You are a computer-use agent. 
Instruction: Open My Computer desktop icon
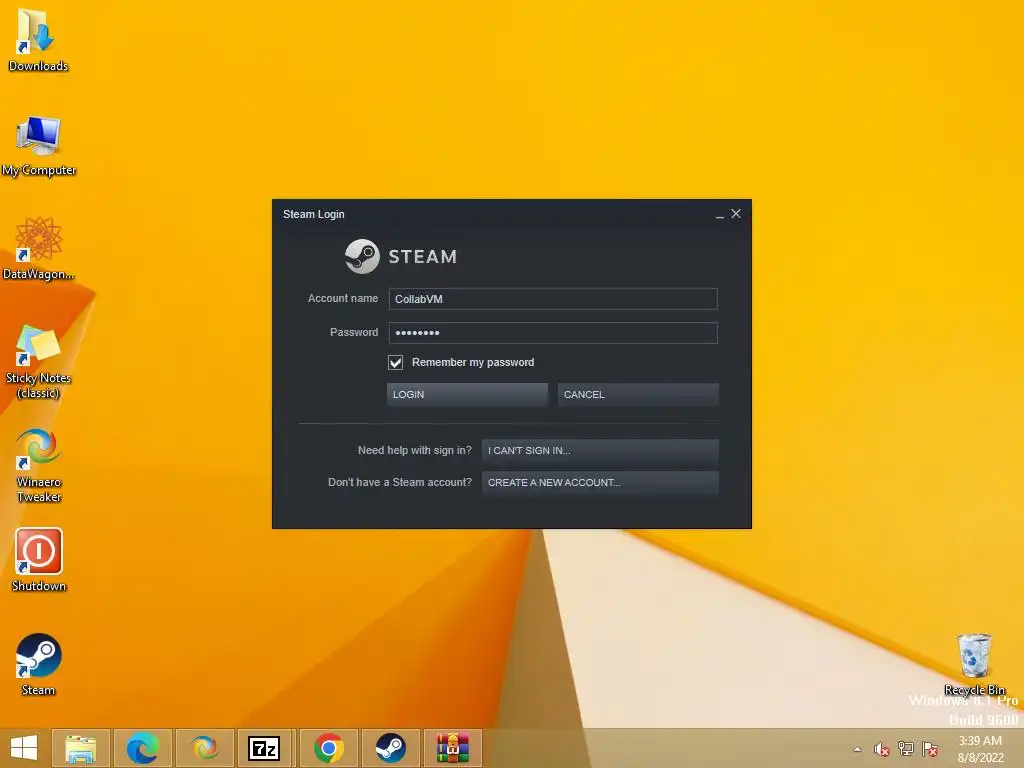click(39, 145)
